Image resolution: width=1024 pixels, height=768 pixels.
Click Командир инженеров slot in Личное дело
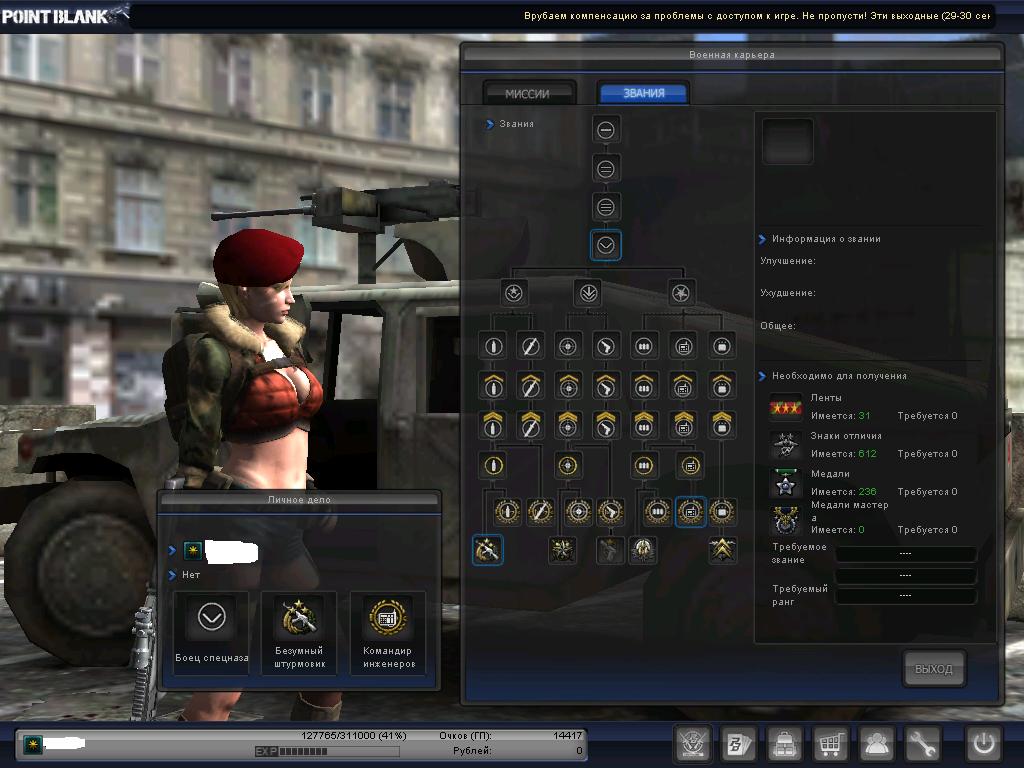point(388,631)
